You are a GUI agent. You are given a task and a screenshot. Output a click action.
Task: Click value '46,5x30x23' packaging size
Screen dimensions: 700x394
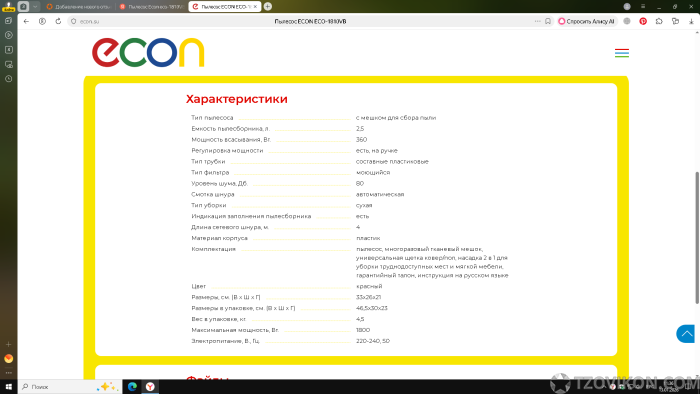[x=371, y=308]
